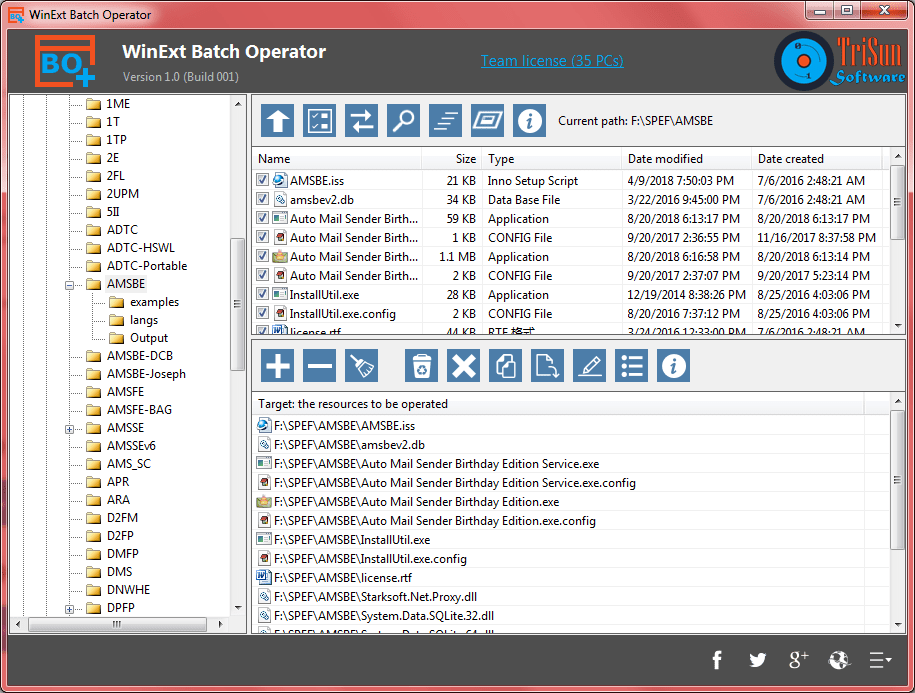
Task: Expand the AMSSE folder node
Action: [70, 428]
